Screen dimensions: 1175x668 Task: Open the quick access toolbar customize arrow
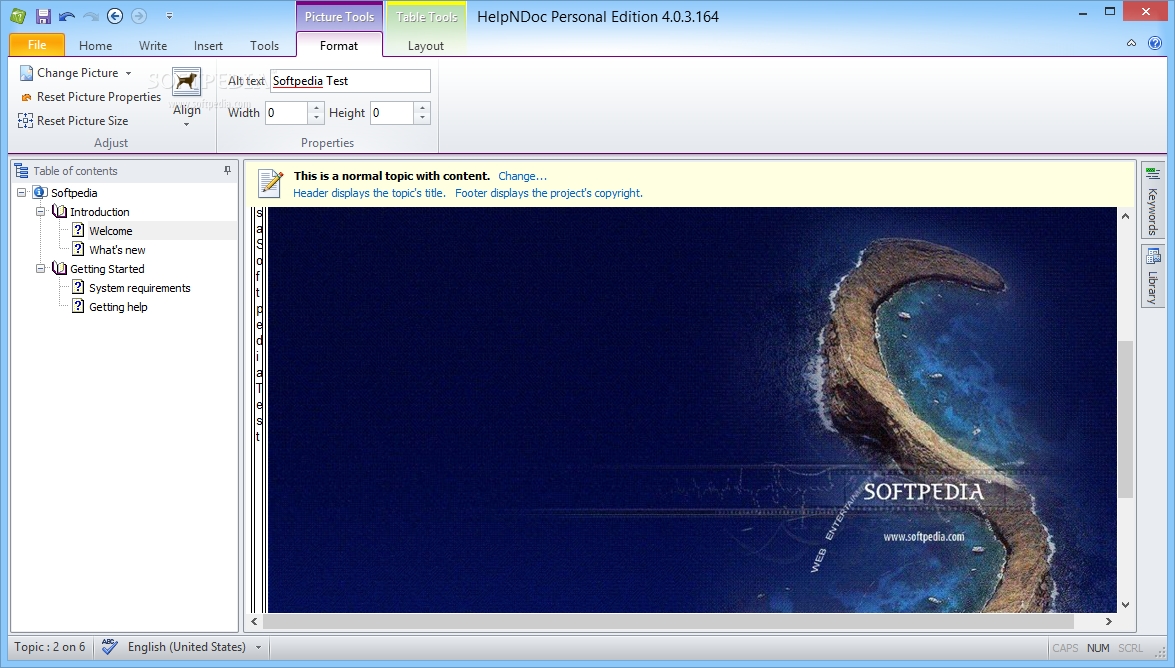pos(169,16)
